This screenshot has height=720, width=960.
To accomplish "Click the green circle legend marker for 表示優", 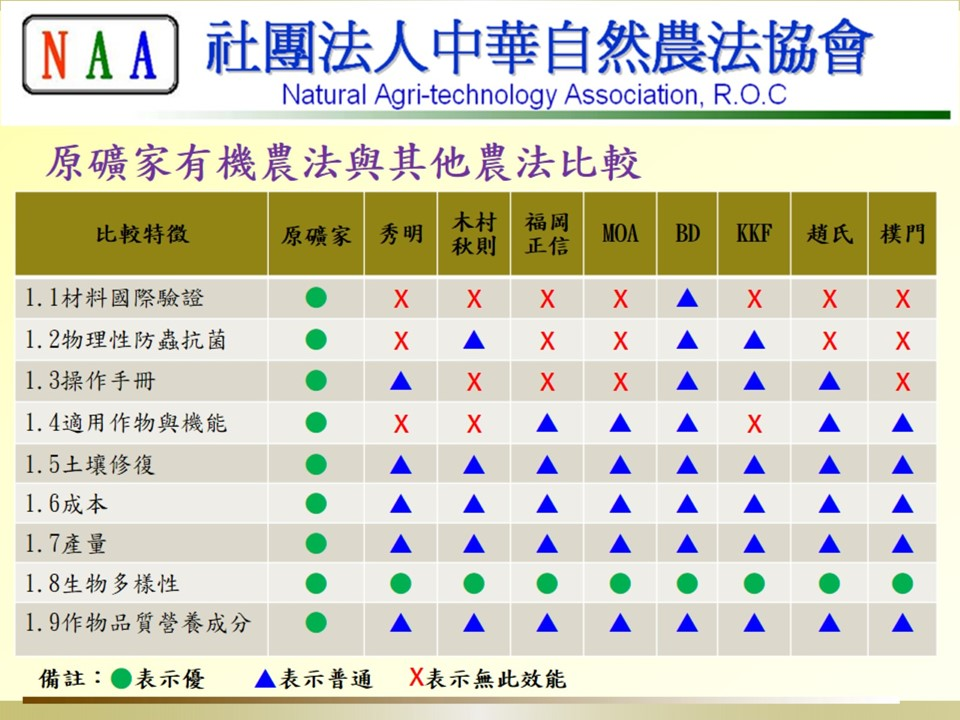I will pos(121,679).
